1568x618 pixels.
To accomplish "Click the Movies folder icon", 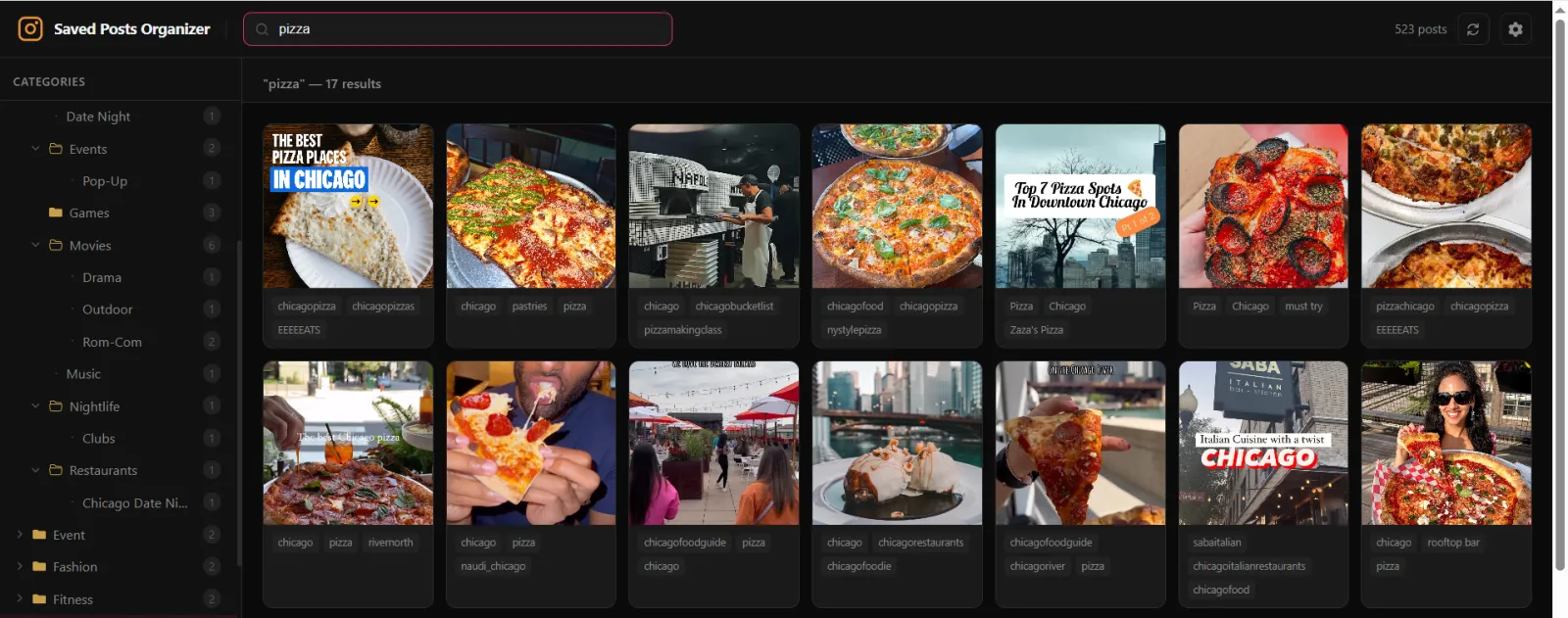I will pos(56,245).
